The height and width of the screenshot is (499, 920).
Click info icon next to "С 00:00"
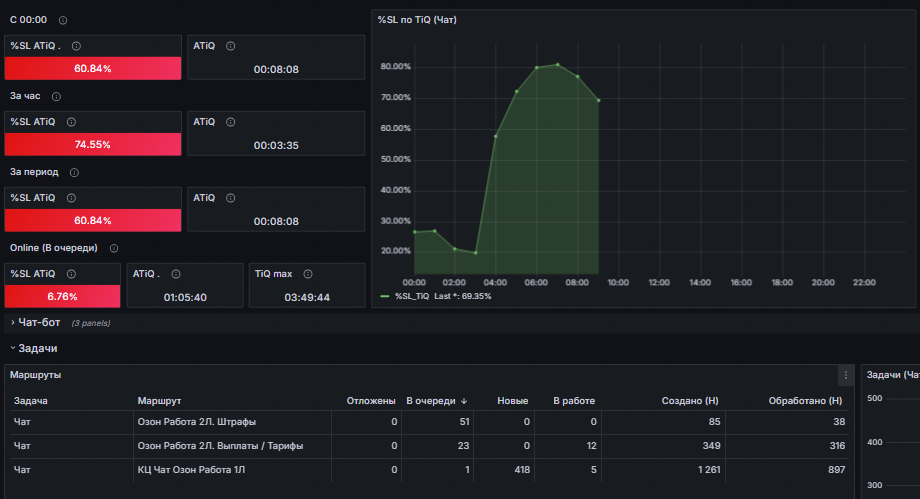click(63, 20)
